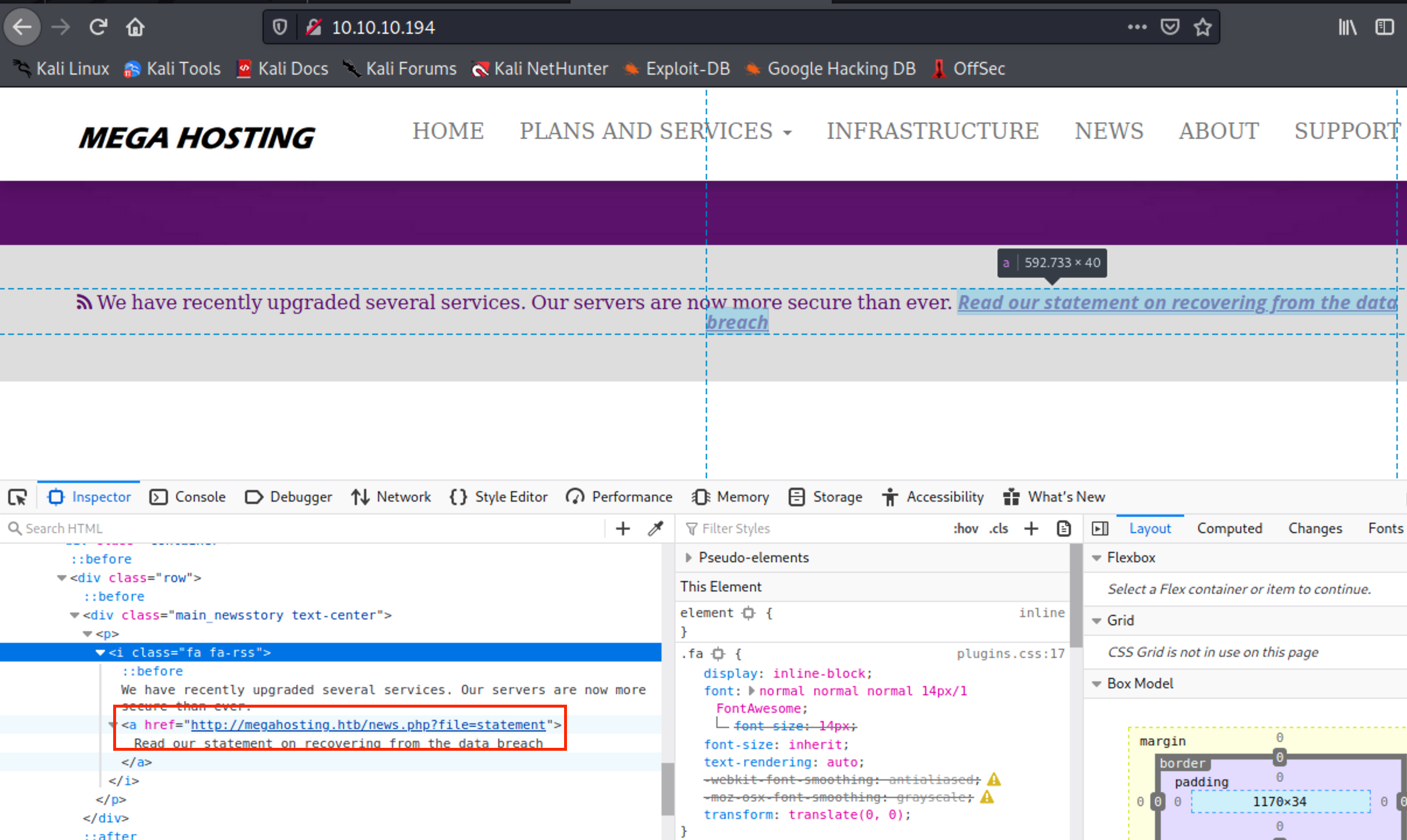1407x840 pixels.
Task: Click the Save to Pocket icon
Action: coord(1170,27)
